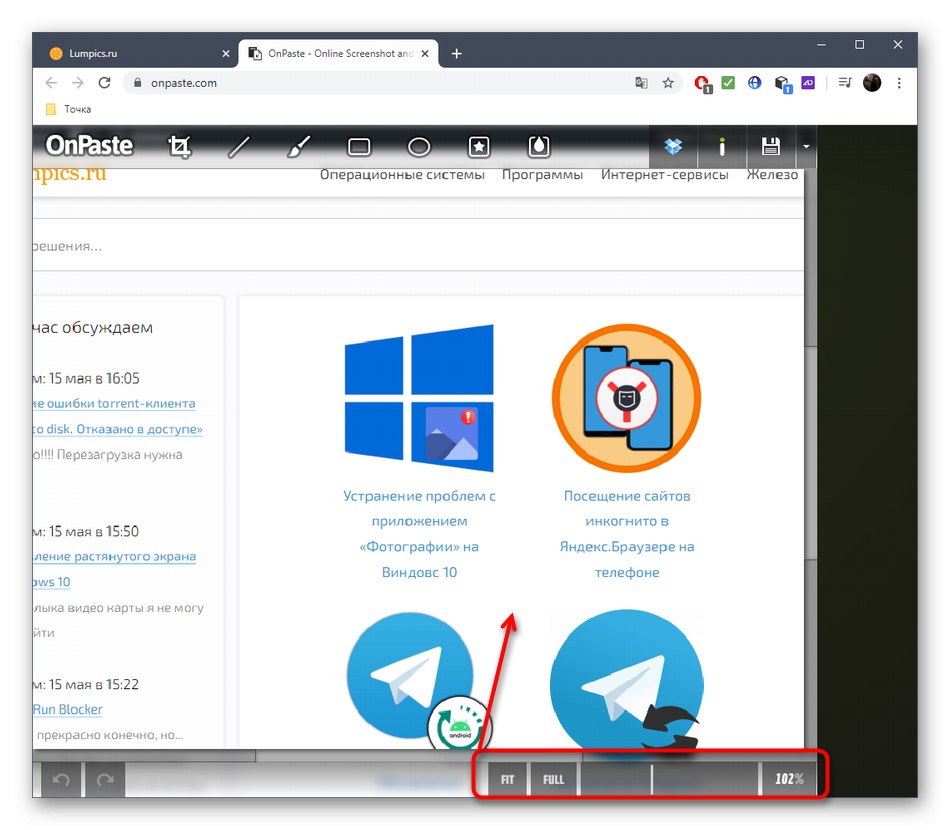Click the FIT zoom button
The width and height of the screenshot is (950, 830).
pyautogui.click(x=505, y=778)
